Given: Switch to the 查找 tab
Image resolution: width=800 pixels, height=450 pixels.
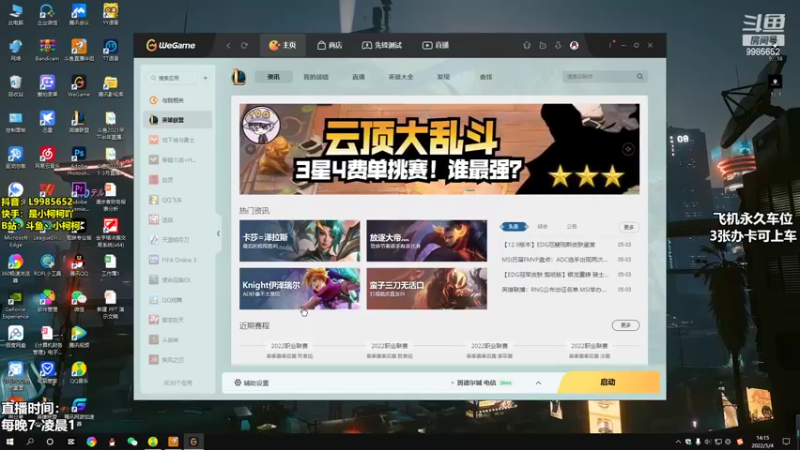Looking at the screenshot, I should (x=486, y=77).
